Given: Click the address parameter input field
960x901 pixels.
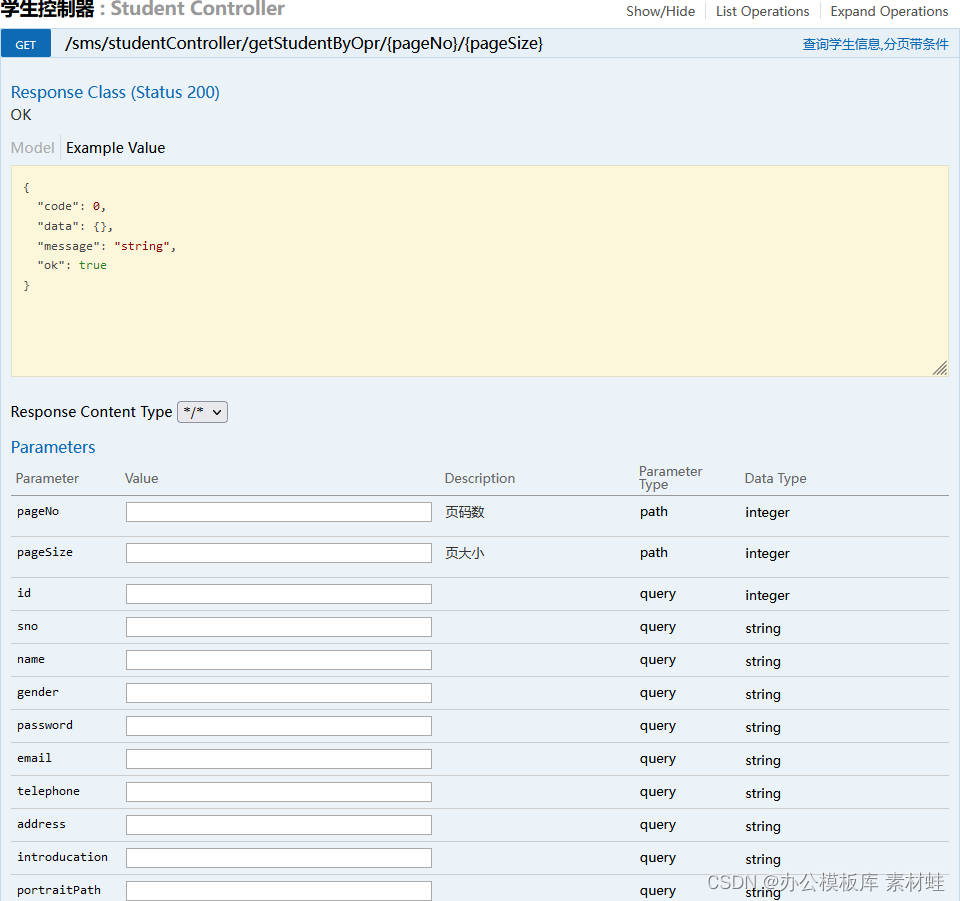Looking at the screenshot, I should (278, 825).
